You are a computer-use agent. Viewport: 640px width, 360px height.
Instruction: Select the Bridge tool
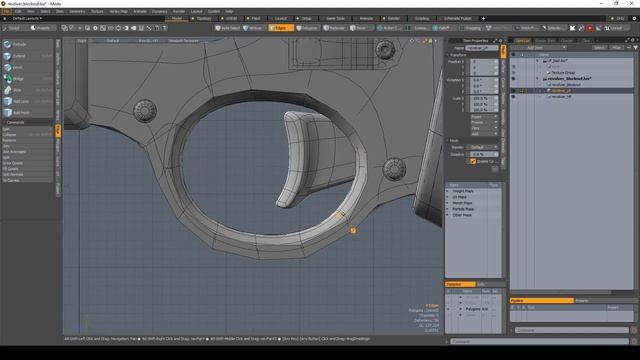point(27,79)
